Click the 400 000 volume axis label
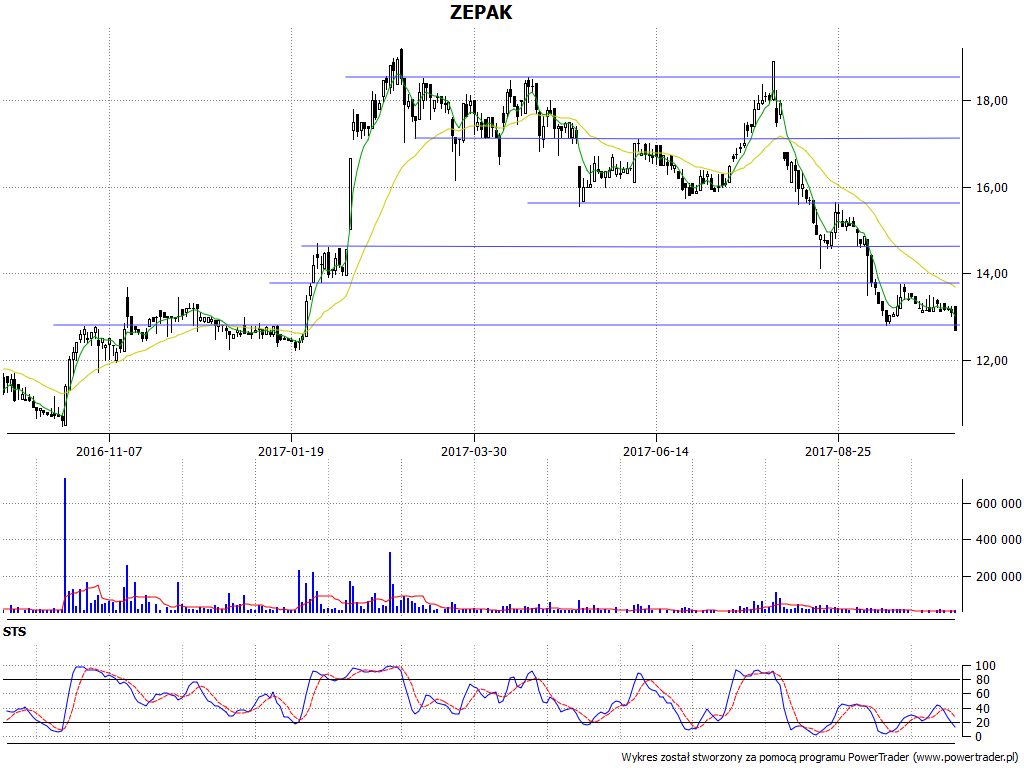 tap(999, 539)
